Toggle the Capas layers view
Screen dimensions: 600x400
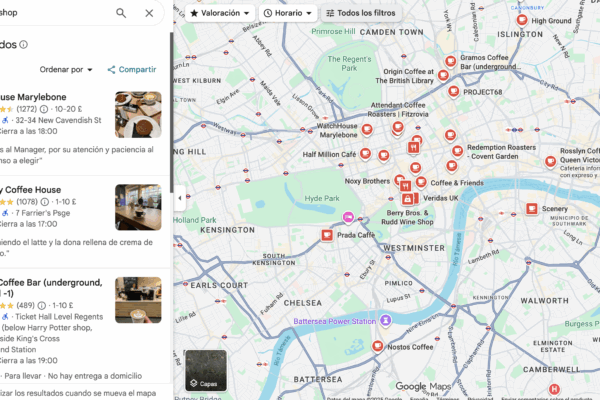click(x=205, y=370)
